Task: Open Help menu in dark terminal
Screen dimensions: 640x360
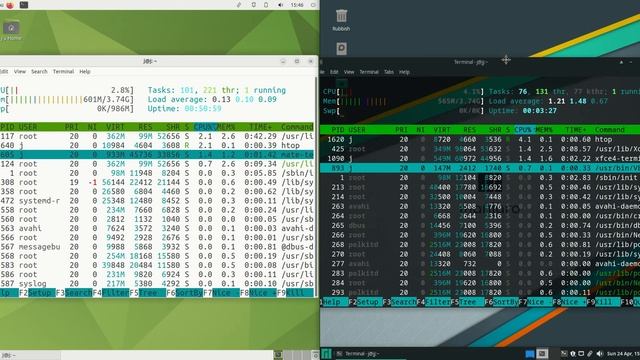Action: [404, 72]
